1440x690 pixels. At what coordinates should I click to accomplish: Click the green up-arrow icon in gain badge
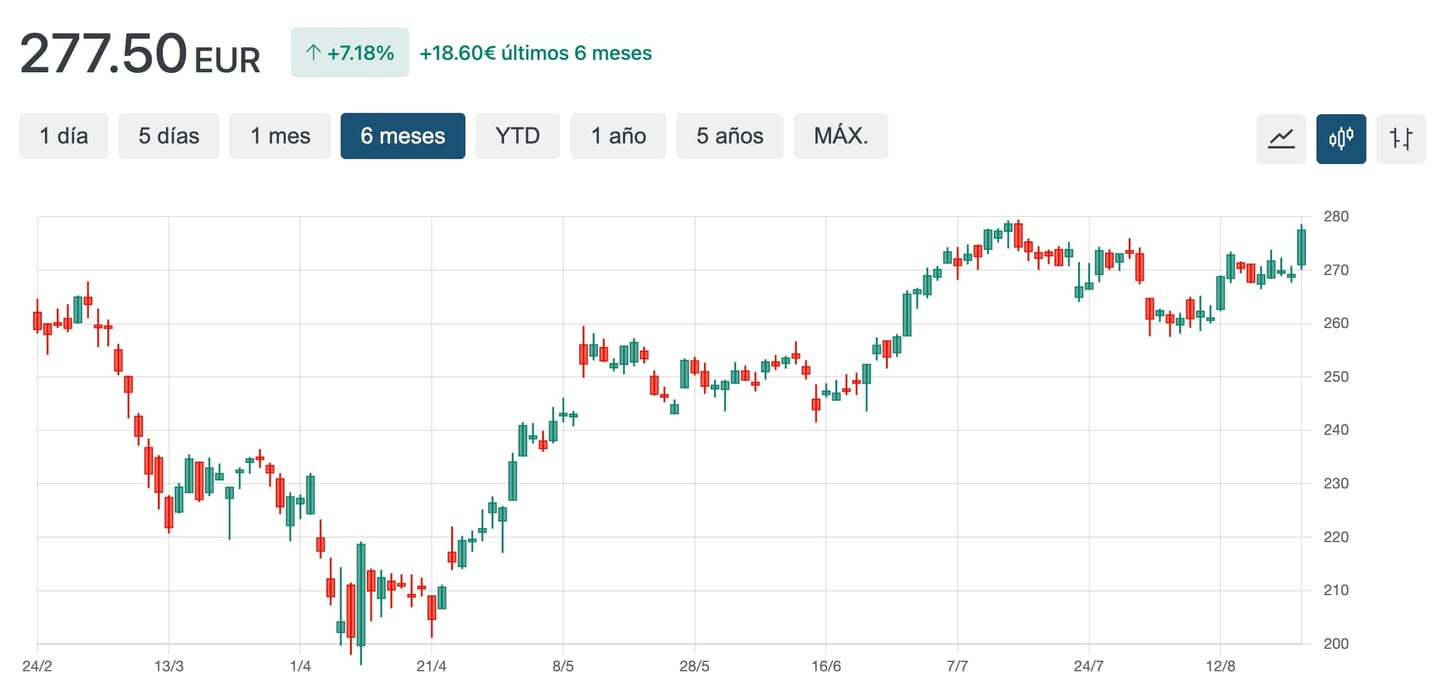tap(313, 51)
